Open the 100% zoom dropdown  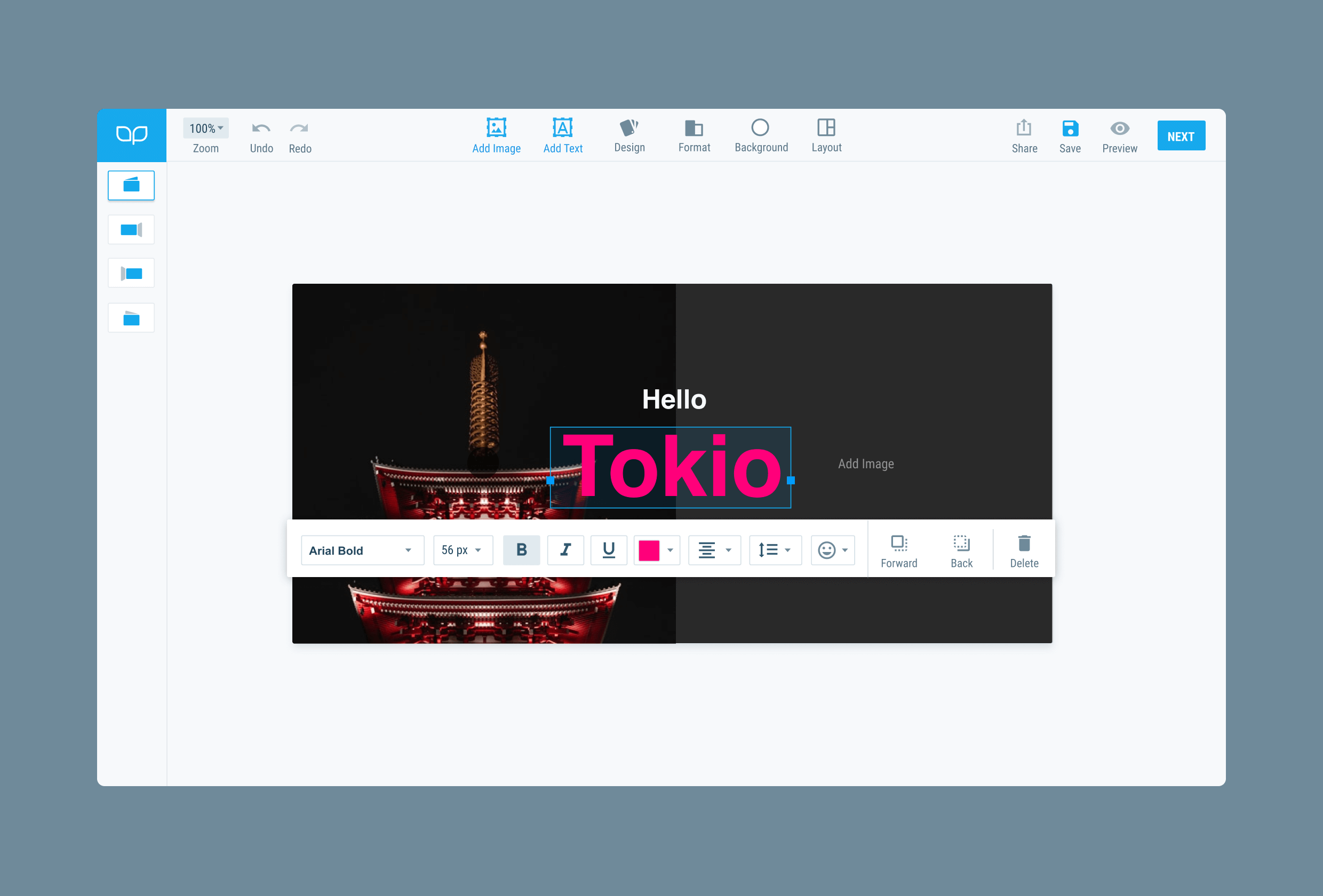205,128
